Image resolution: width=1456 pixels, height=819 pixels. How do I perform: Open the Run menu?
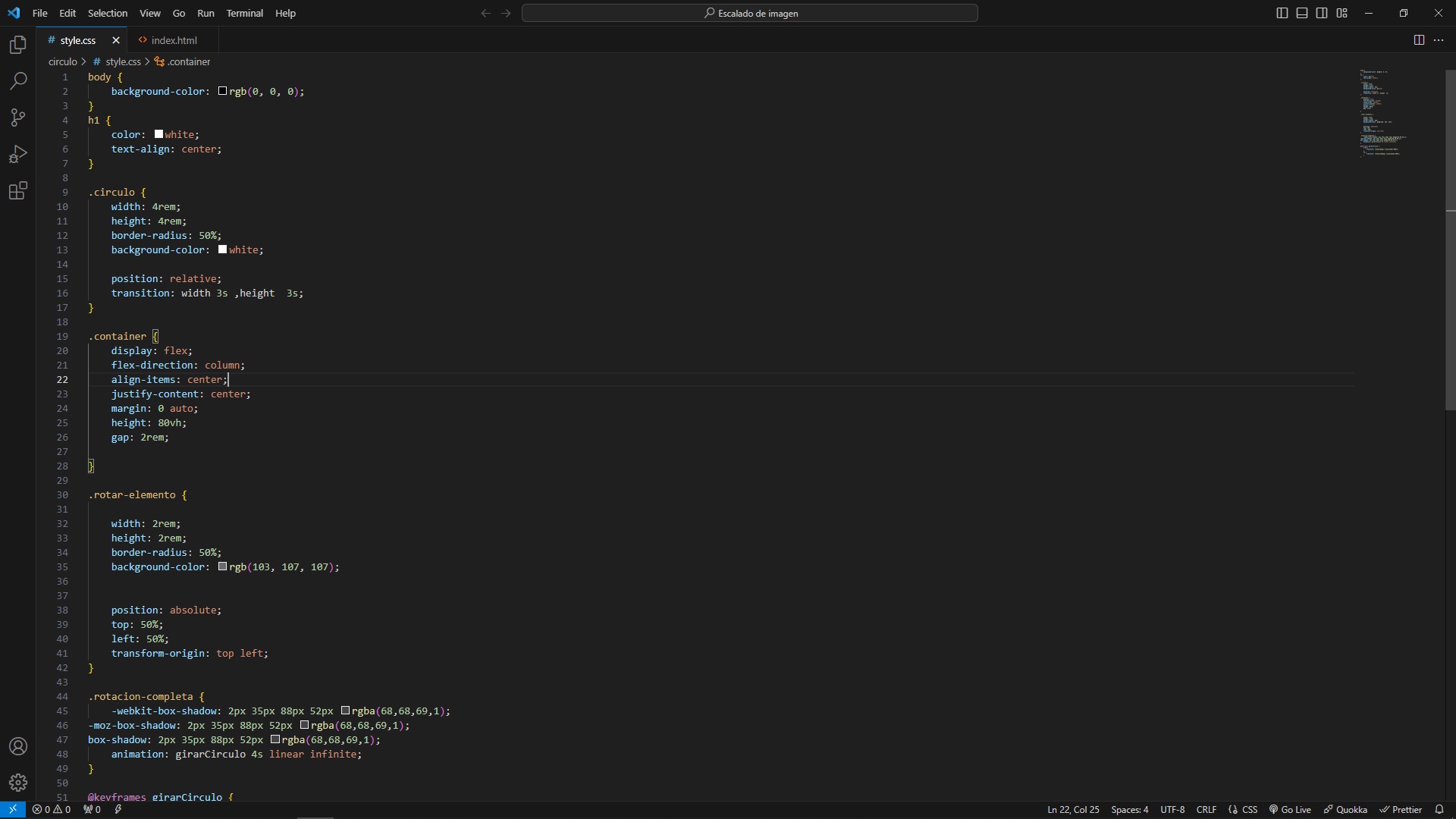click(206, 13)
